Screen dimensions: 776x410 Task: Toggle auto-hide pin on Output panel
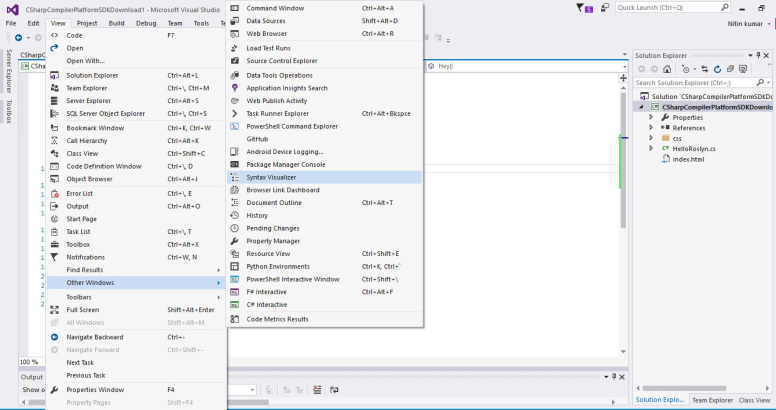coord(614,377)
